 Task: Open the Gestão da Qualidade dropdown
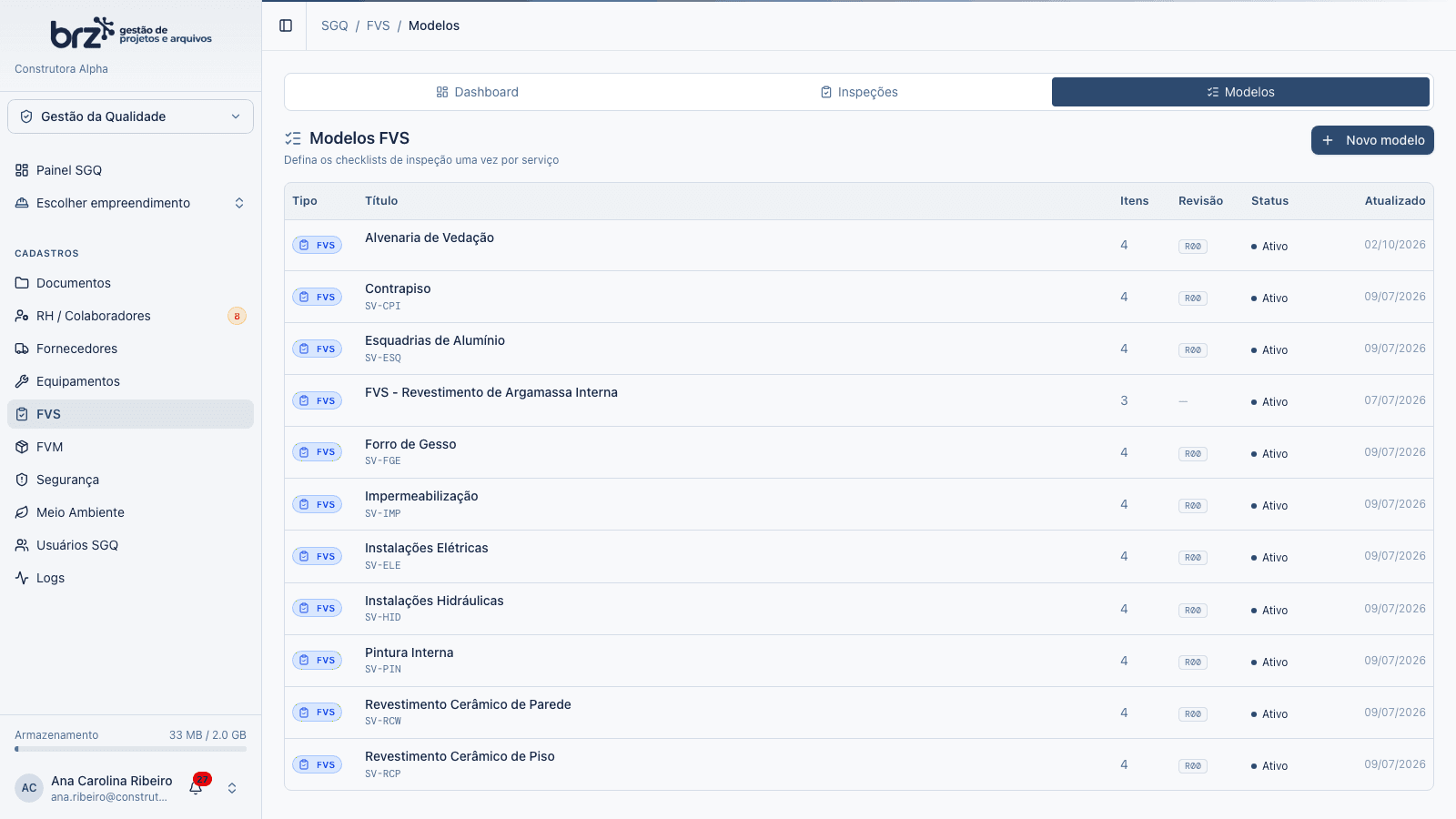pyautogui.click(x=130, y=116)
